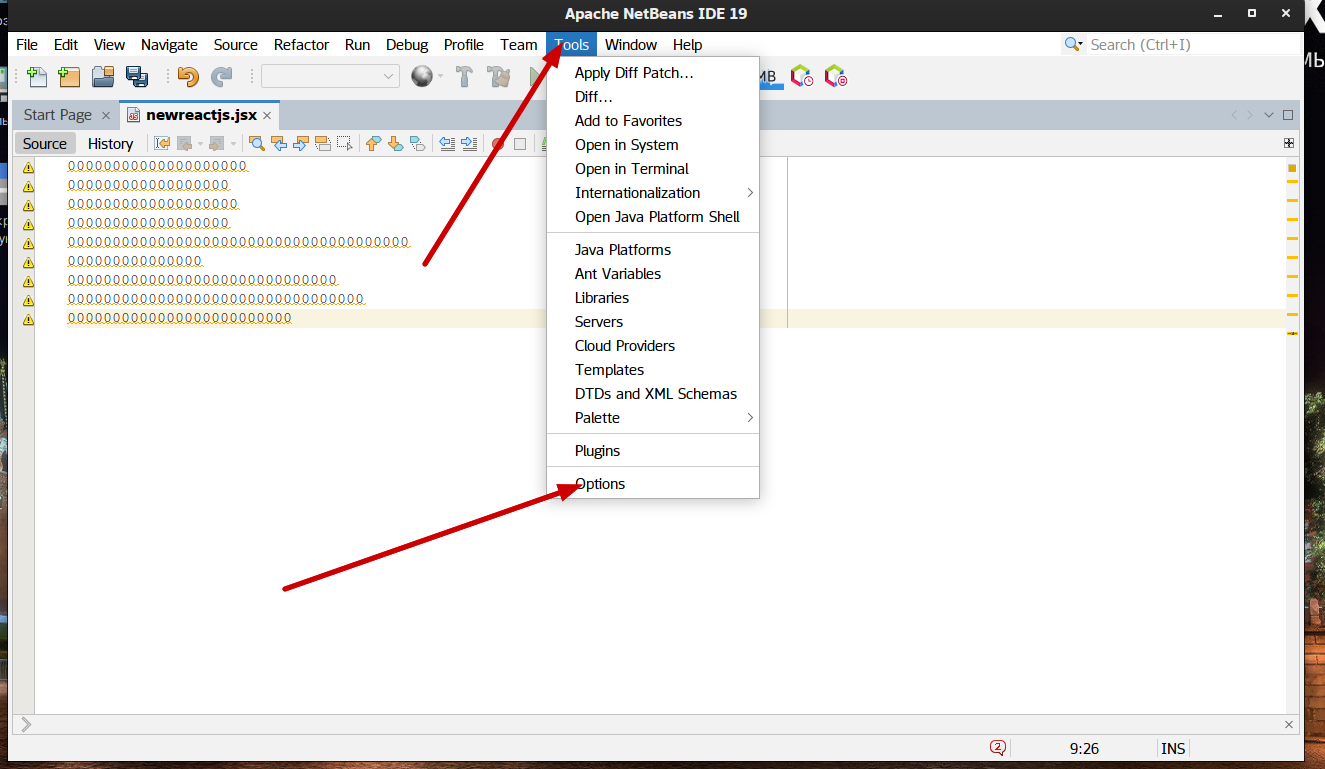Click the New File toolbar icon
Screen dimensions: 1325x769
tap(38, 76)
